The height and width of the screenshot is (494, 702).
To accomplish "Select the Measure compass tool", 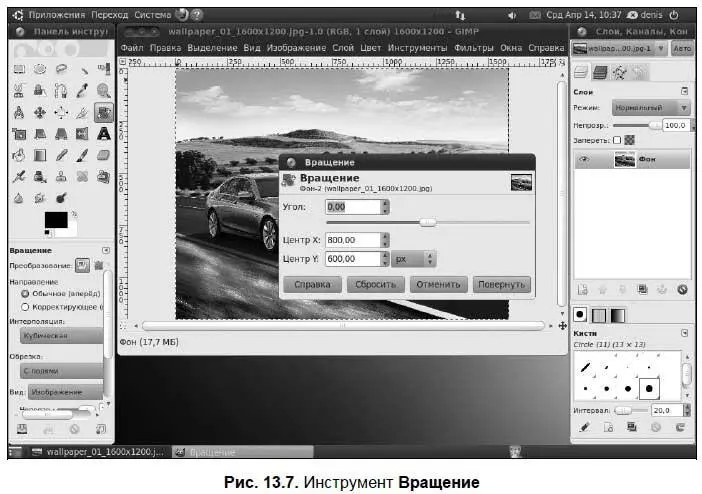I will coord(19,112).
